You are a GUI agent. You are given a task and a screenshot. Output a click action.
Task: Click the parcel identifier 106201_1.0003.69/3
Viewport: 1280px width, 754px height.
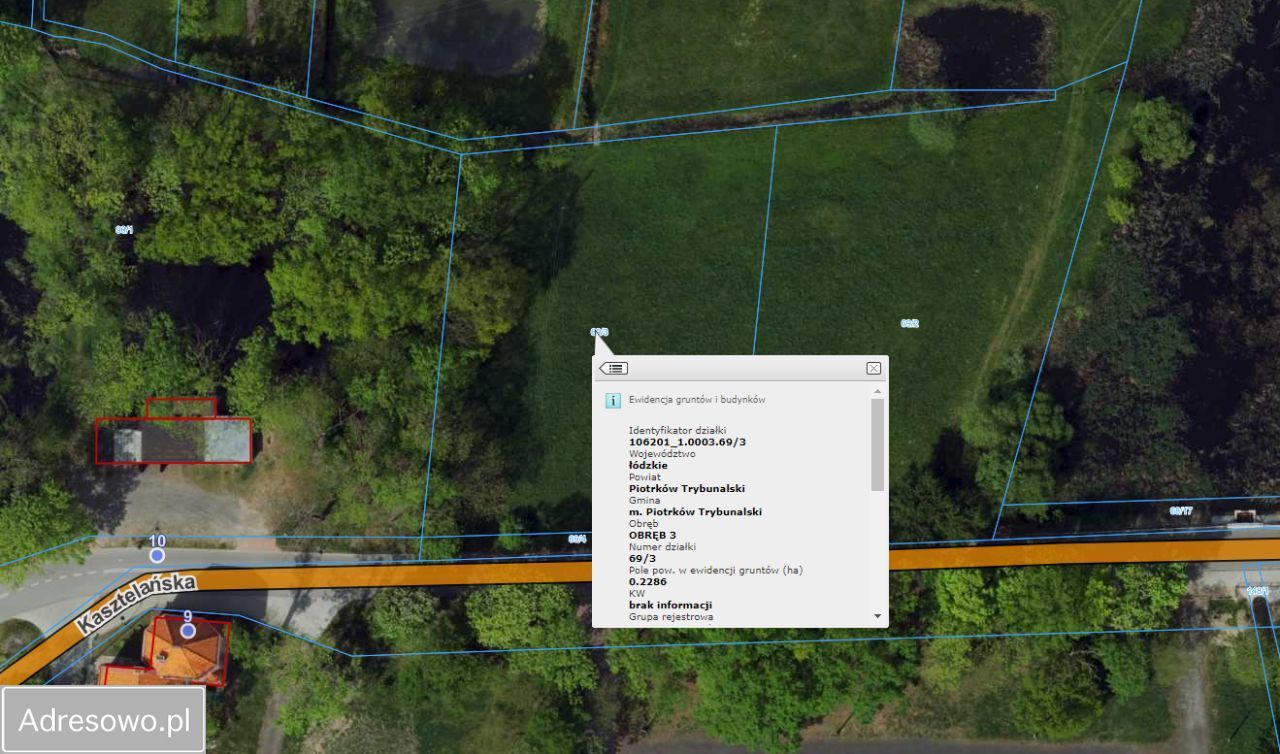(x=687, y=441)
